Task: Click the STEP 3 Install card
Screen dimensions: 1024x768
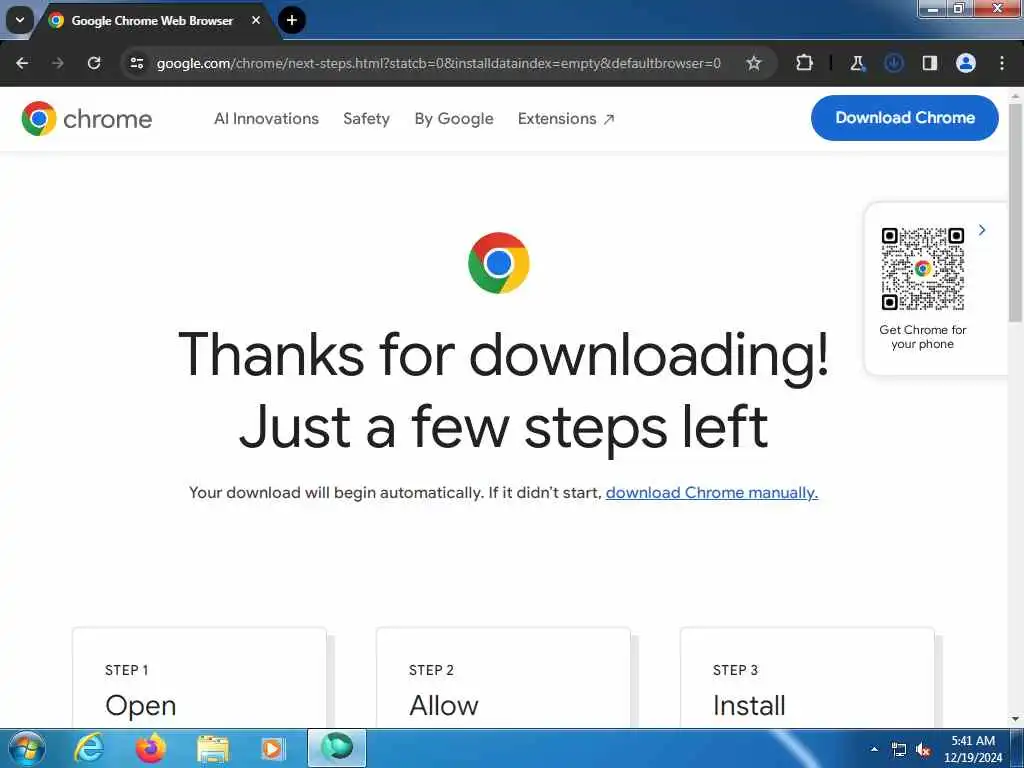Action: [807, 678]
